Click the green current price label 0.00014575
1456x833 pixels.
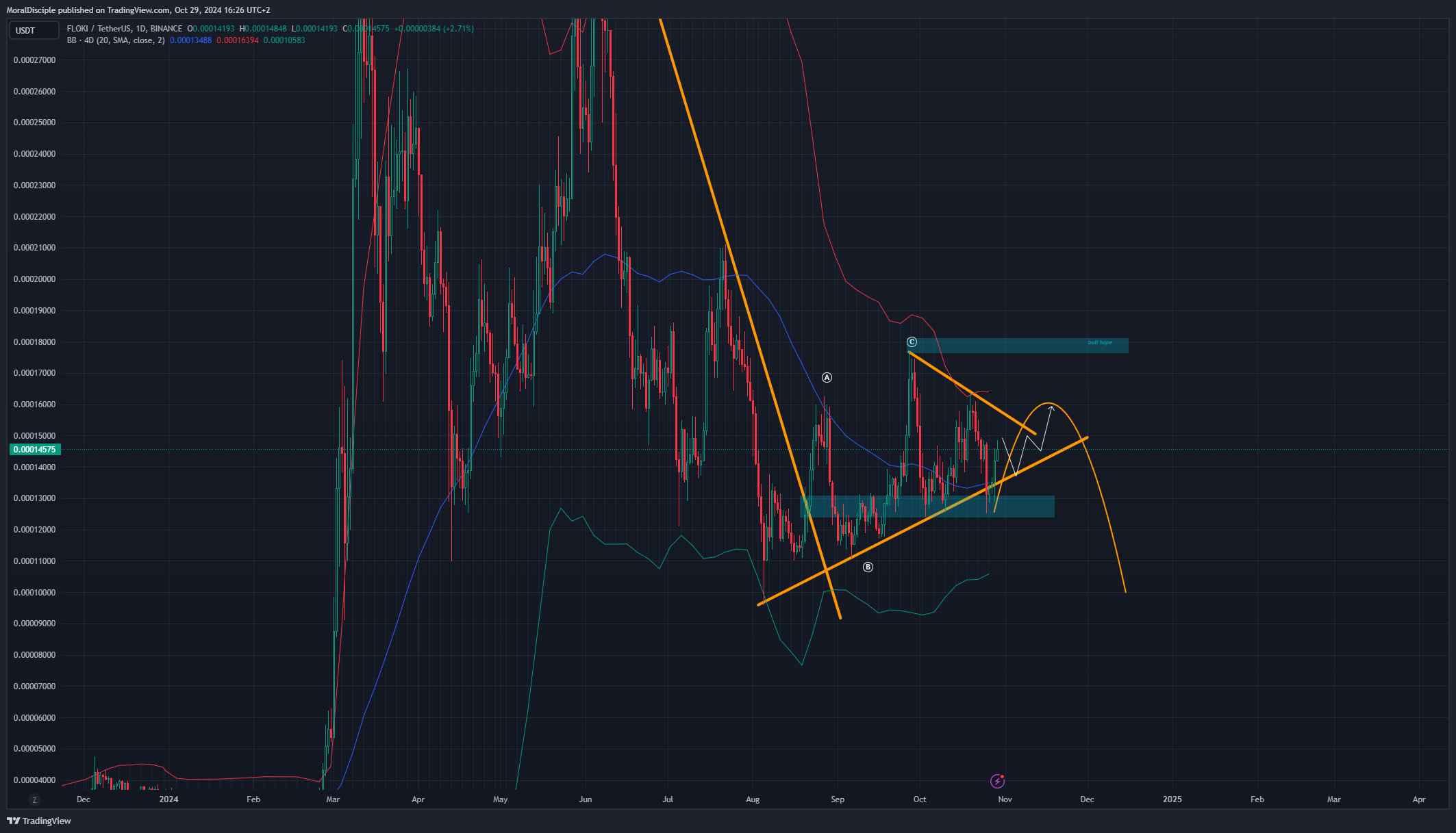[35, 450]
